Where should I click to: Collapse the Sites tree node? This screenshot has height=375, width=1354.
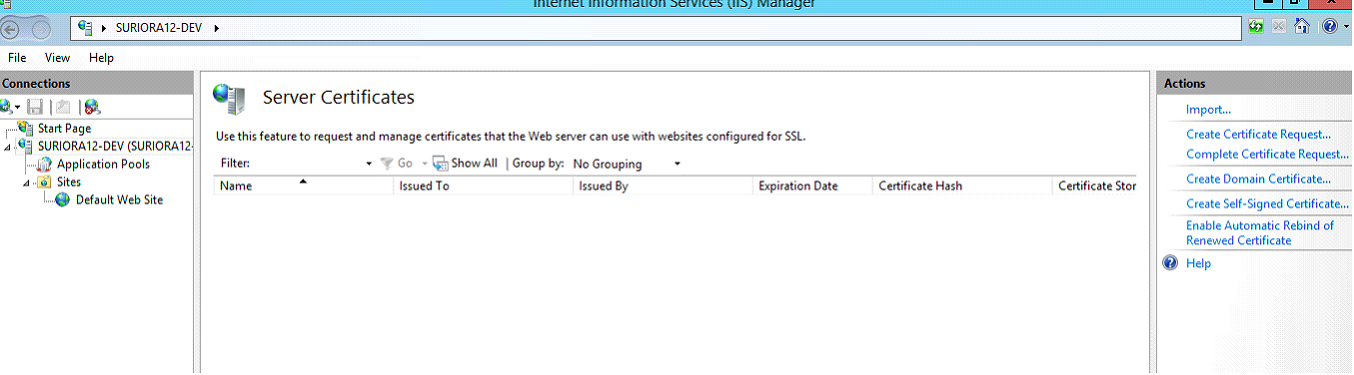[28, 183]
